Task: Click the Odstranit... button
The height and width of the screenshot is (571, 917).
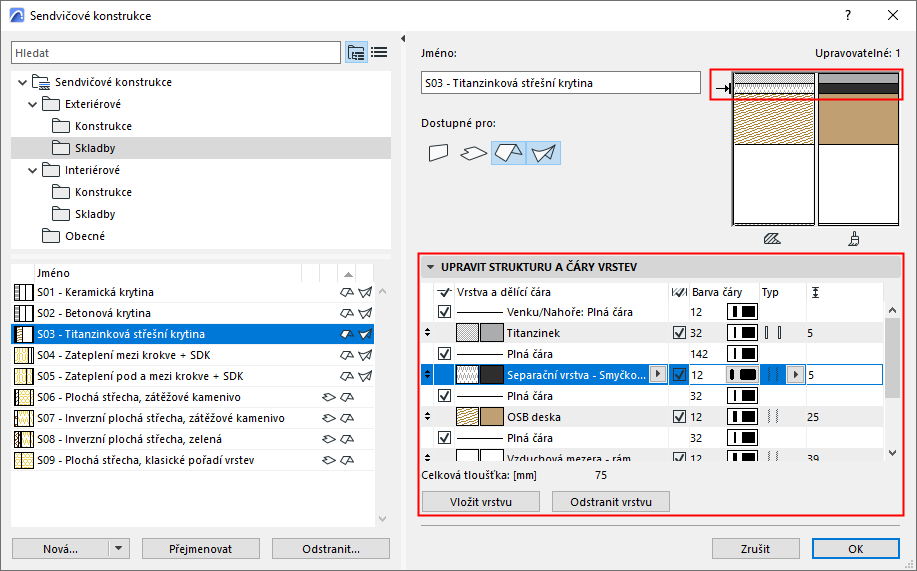Action: 331,549
